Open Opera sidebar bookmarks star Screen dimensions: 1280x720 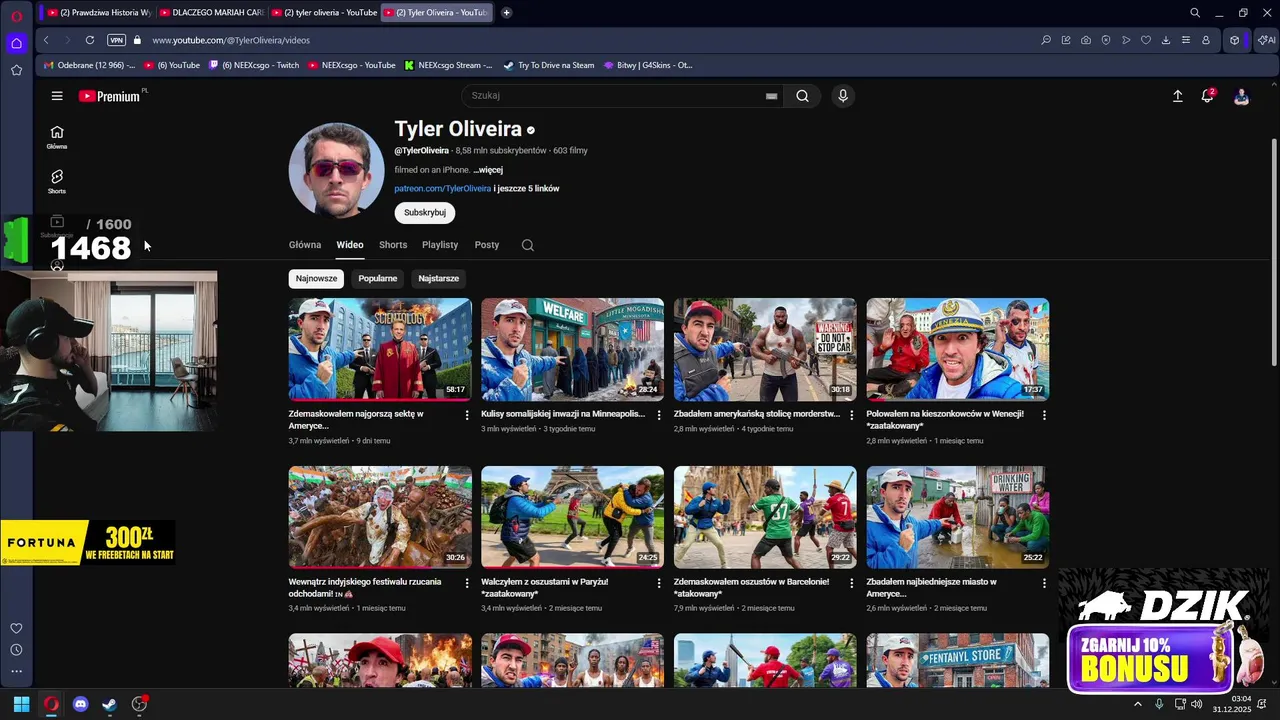click(16, 70)
